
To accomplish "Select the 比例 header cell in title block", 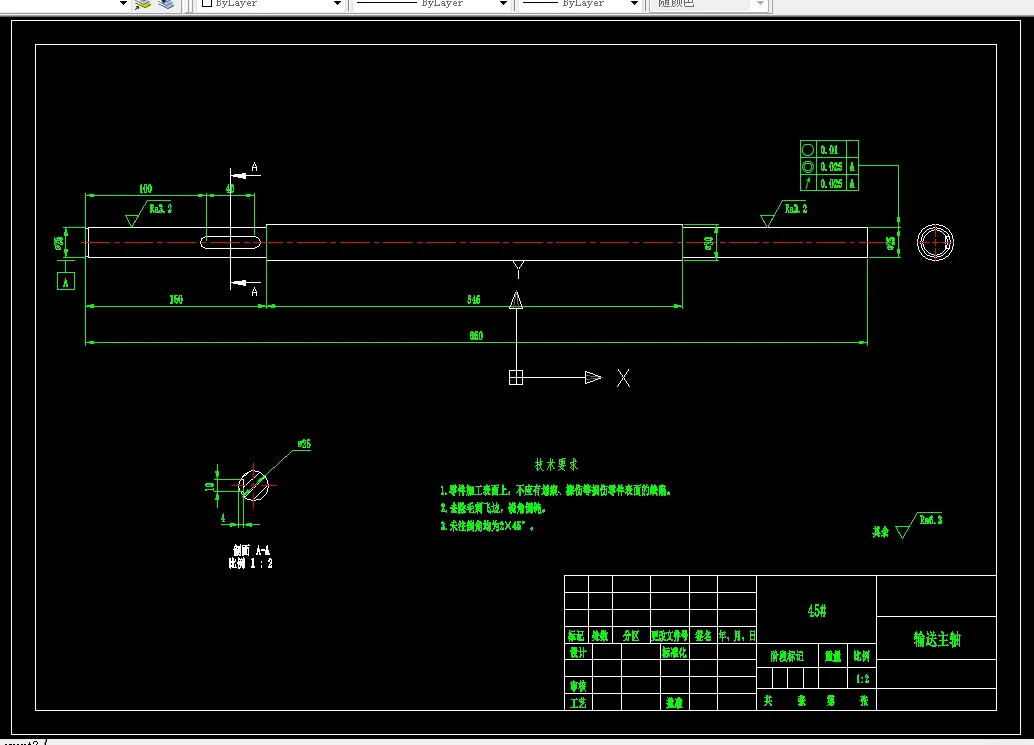I will [x=862, y=656].
